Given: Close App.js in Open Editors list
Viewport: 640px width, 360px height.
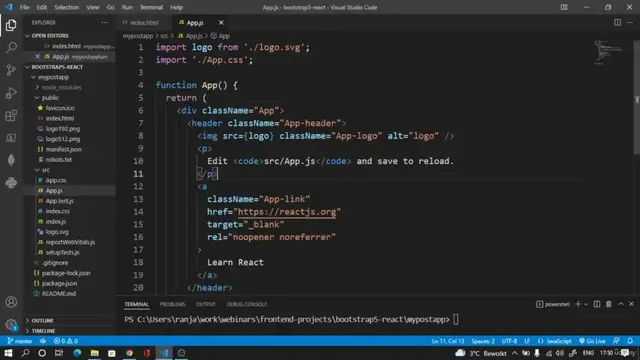Looking at the screenshot, I should point(38,56).
